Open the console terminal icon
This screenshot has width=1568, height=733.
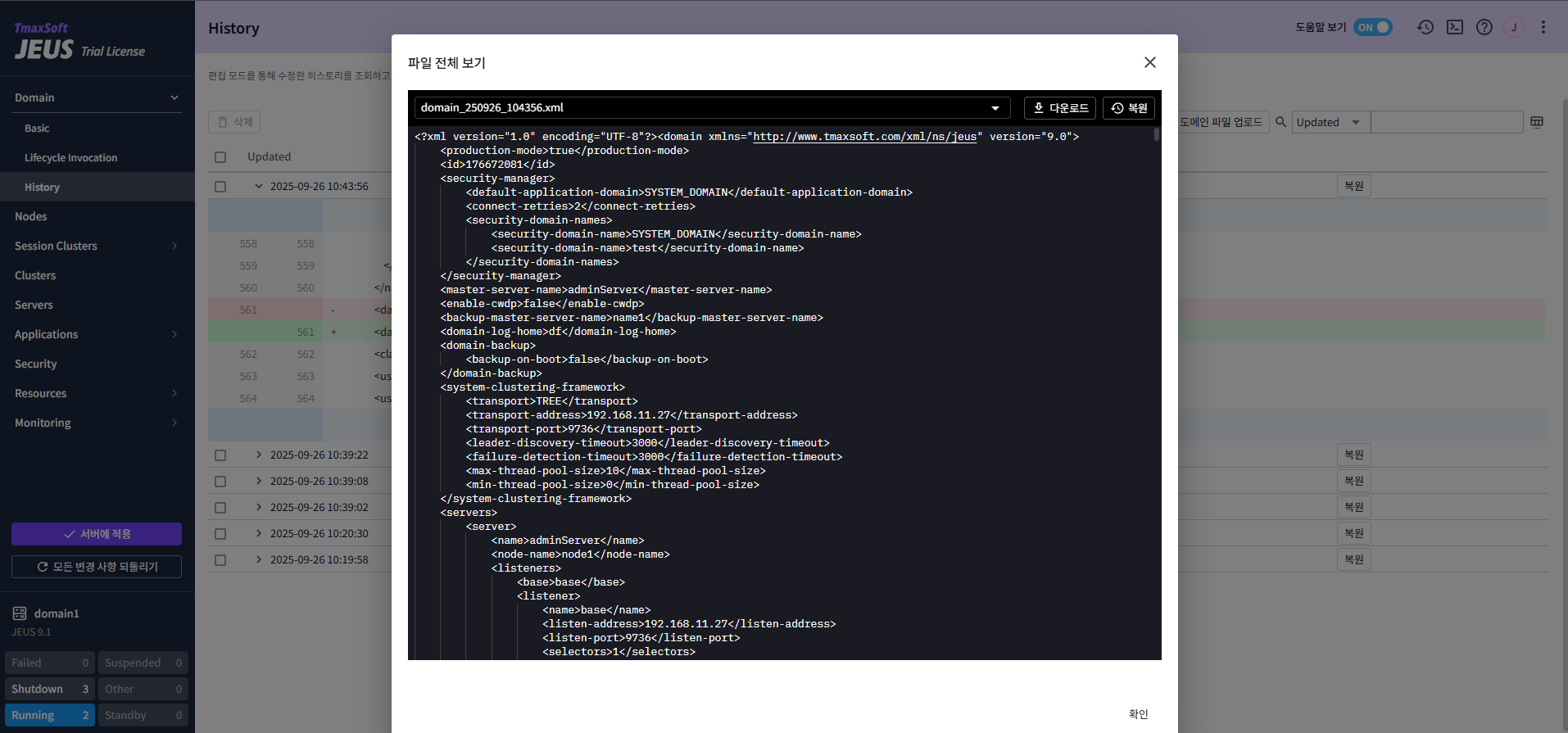(1455, 27)
